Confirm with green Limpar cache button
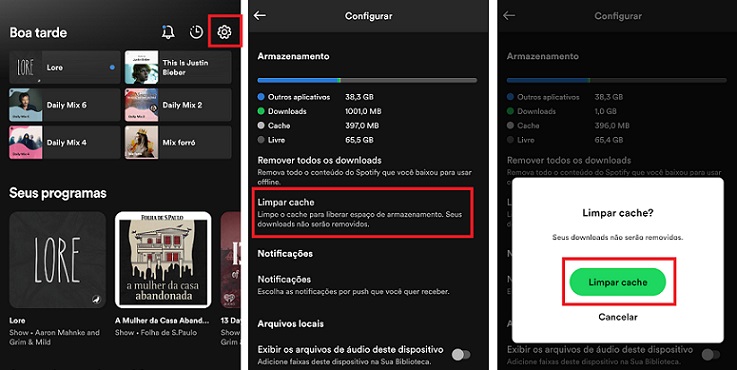The image size is (737, 370). 618,282
